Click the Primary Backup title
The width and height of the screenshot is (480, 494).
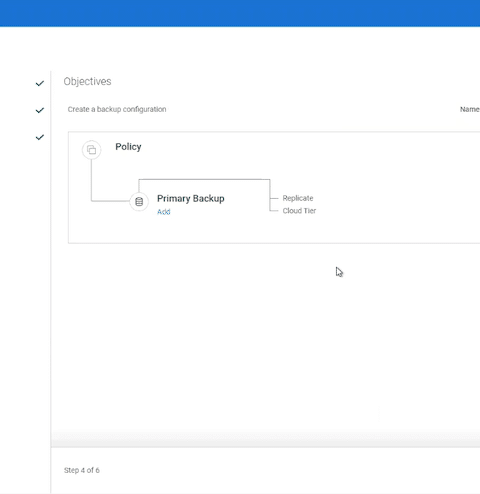point(191,198)
